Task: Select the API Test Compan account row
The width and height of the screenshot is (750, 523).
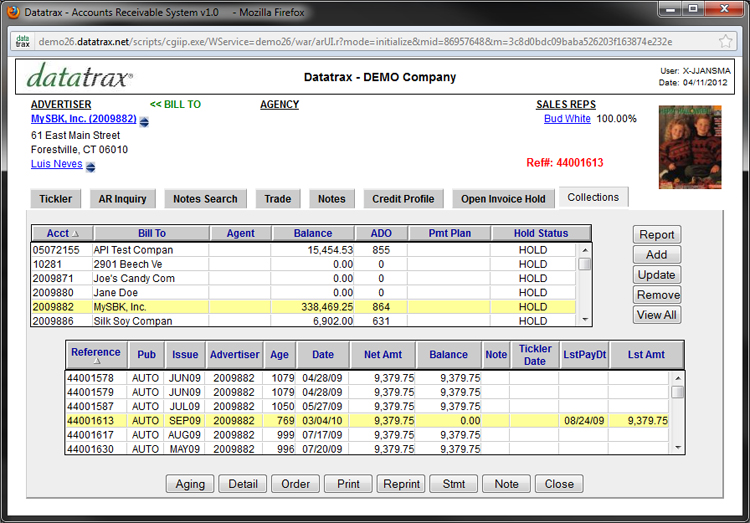Action: click(x=303, y=250)
